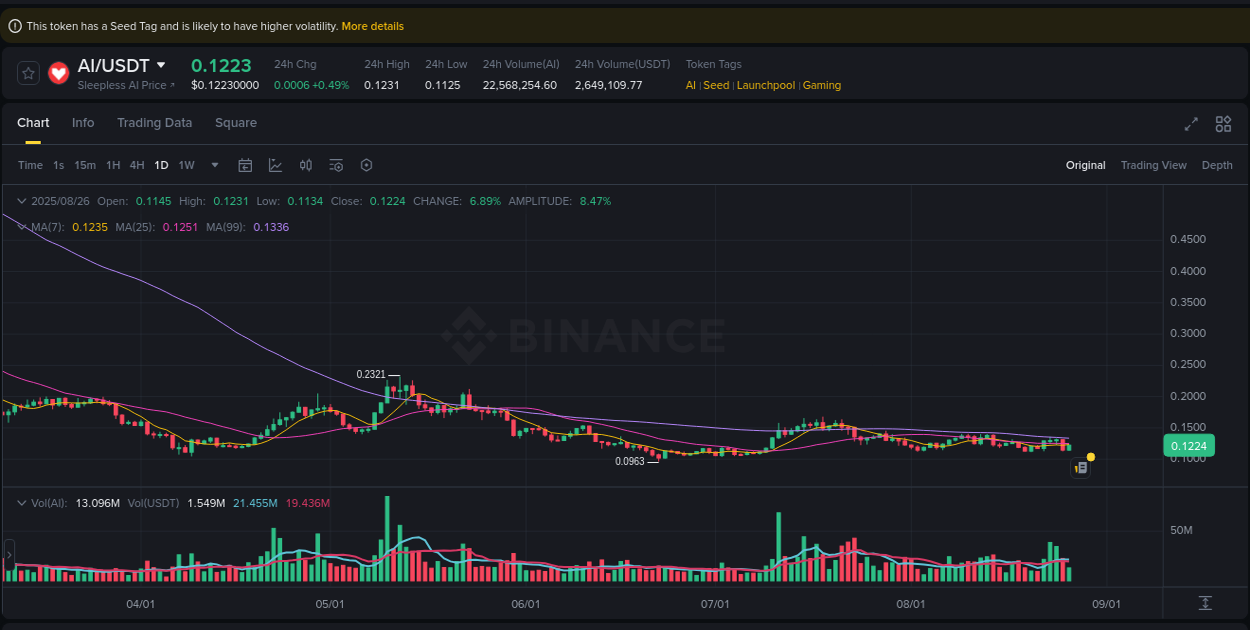1250x630 pixels.
Task: Open preferences via the hexagon gear icon
Action: [x=366, y=165]
